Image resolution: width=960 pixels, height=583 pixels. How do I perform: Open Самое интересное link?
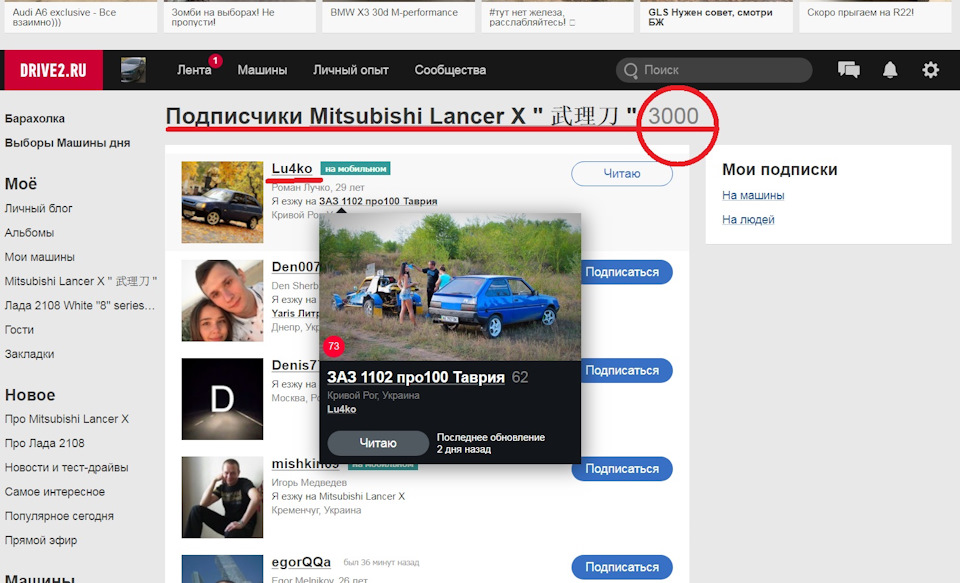[x=54, y=492]
